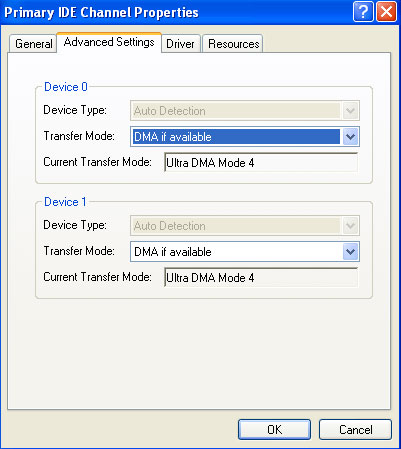
Task: Click Device 1 Device Type dropdown arrow
Action: point(350,226)
